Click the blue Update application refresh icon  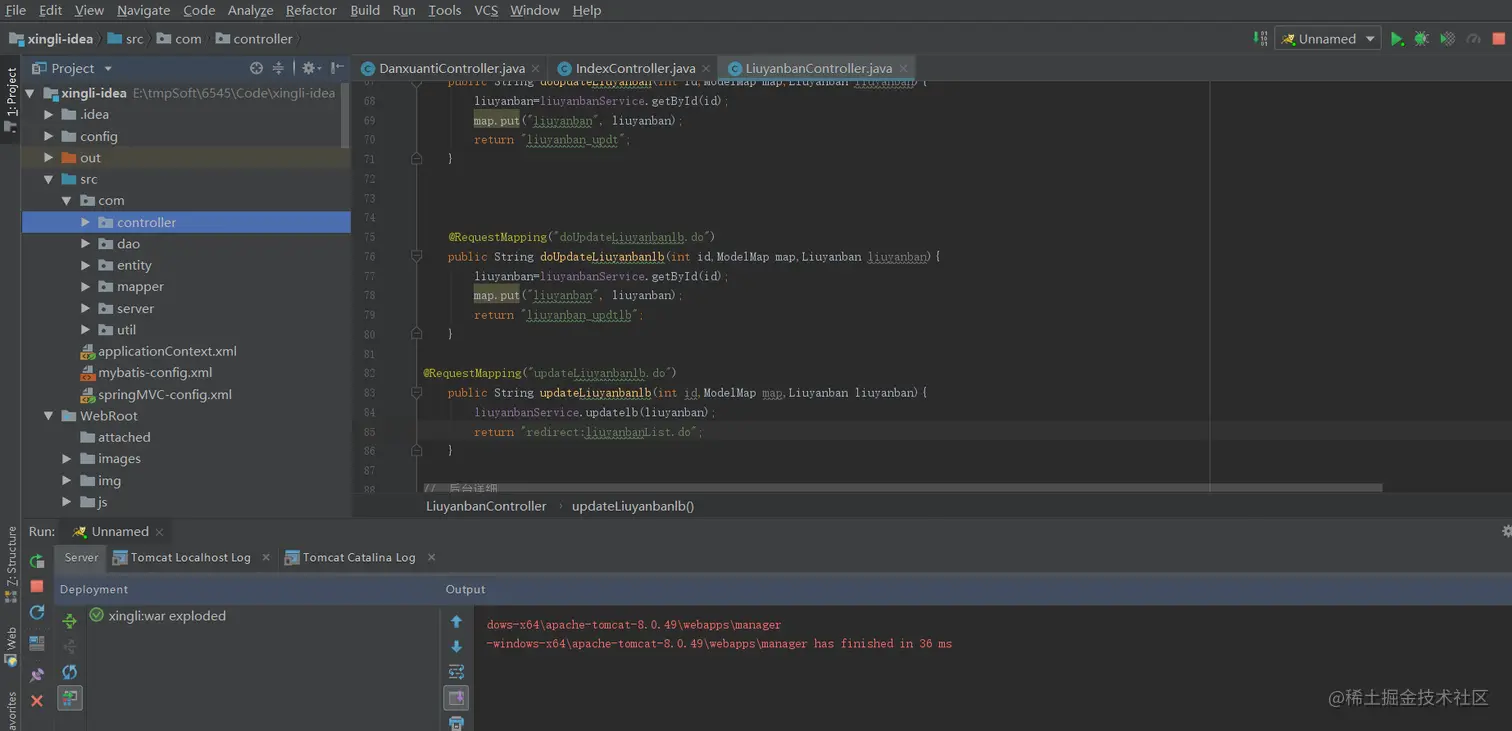(x=37, y=611)
